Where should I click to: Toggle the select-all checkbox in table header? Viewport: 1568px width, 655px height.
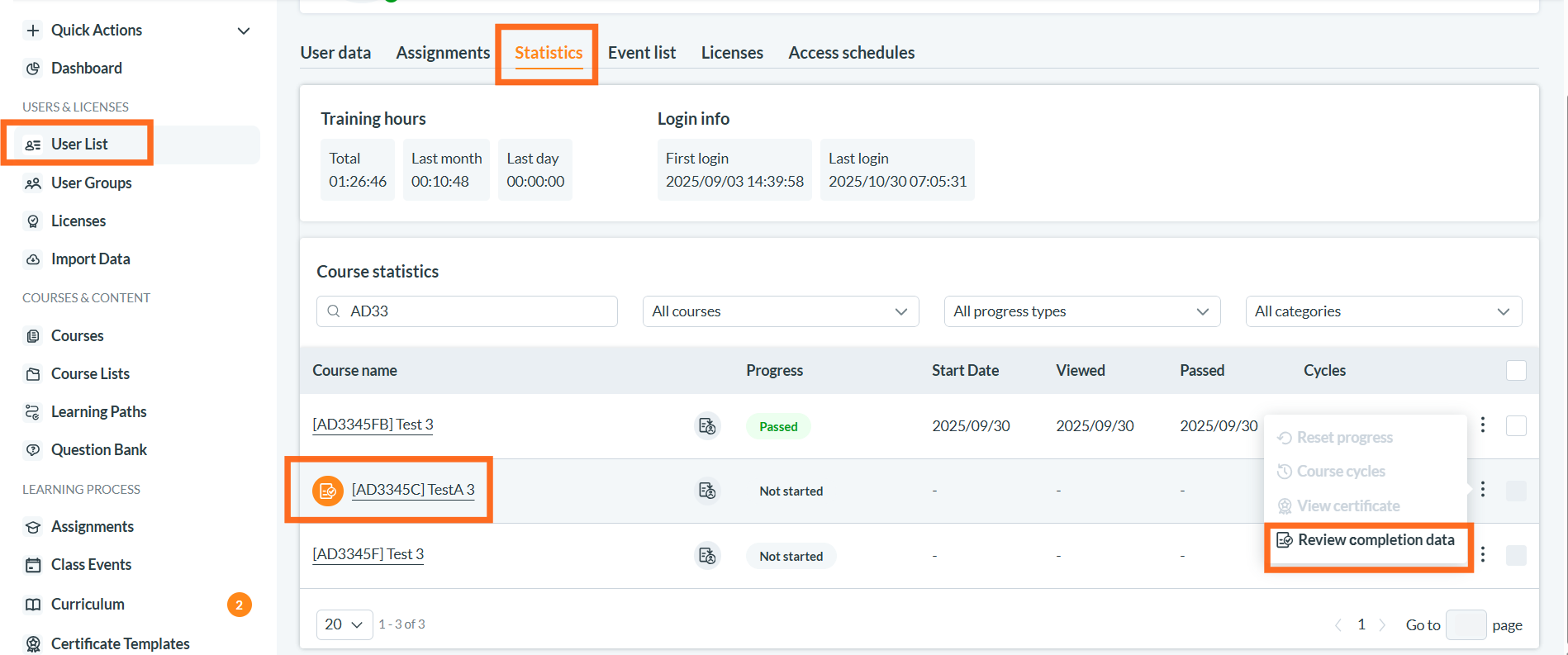(x=1516, y=370)
